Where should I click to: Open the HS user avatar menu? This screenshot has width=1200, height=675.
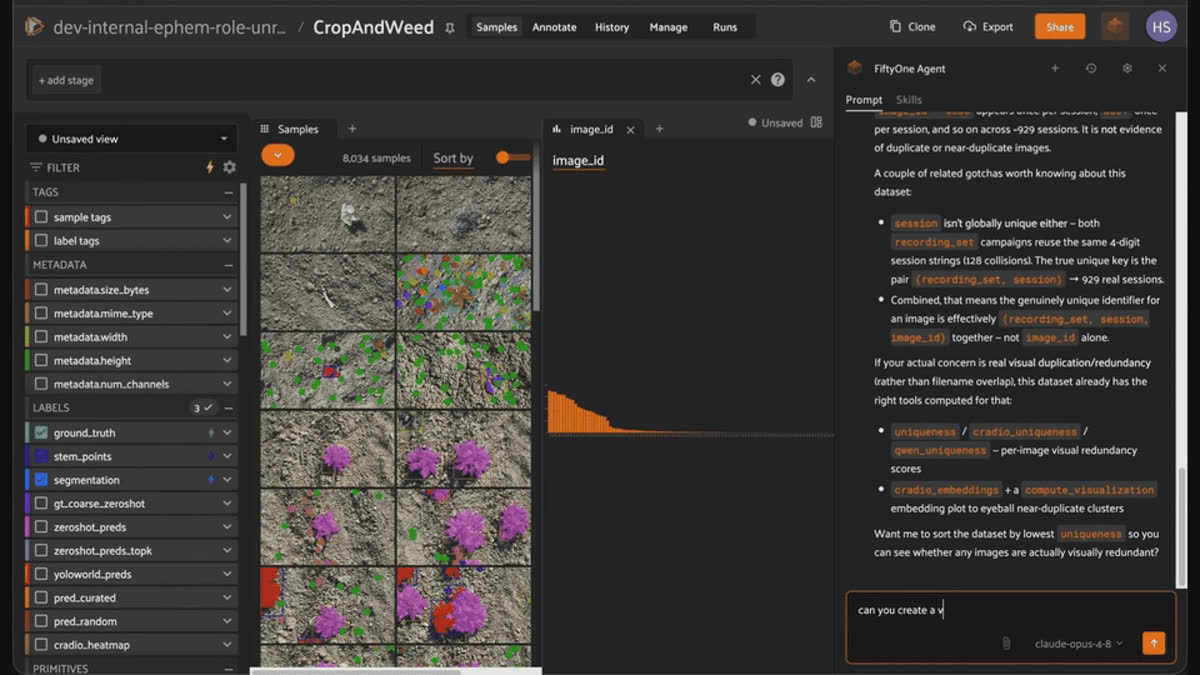[x=1161, y=27]
